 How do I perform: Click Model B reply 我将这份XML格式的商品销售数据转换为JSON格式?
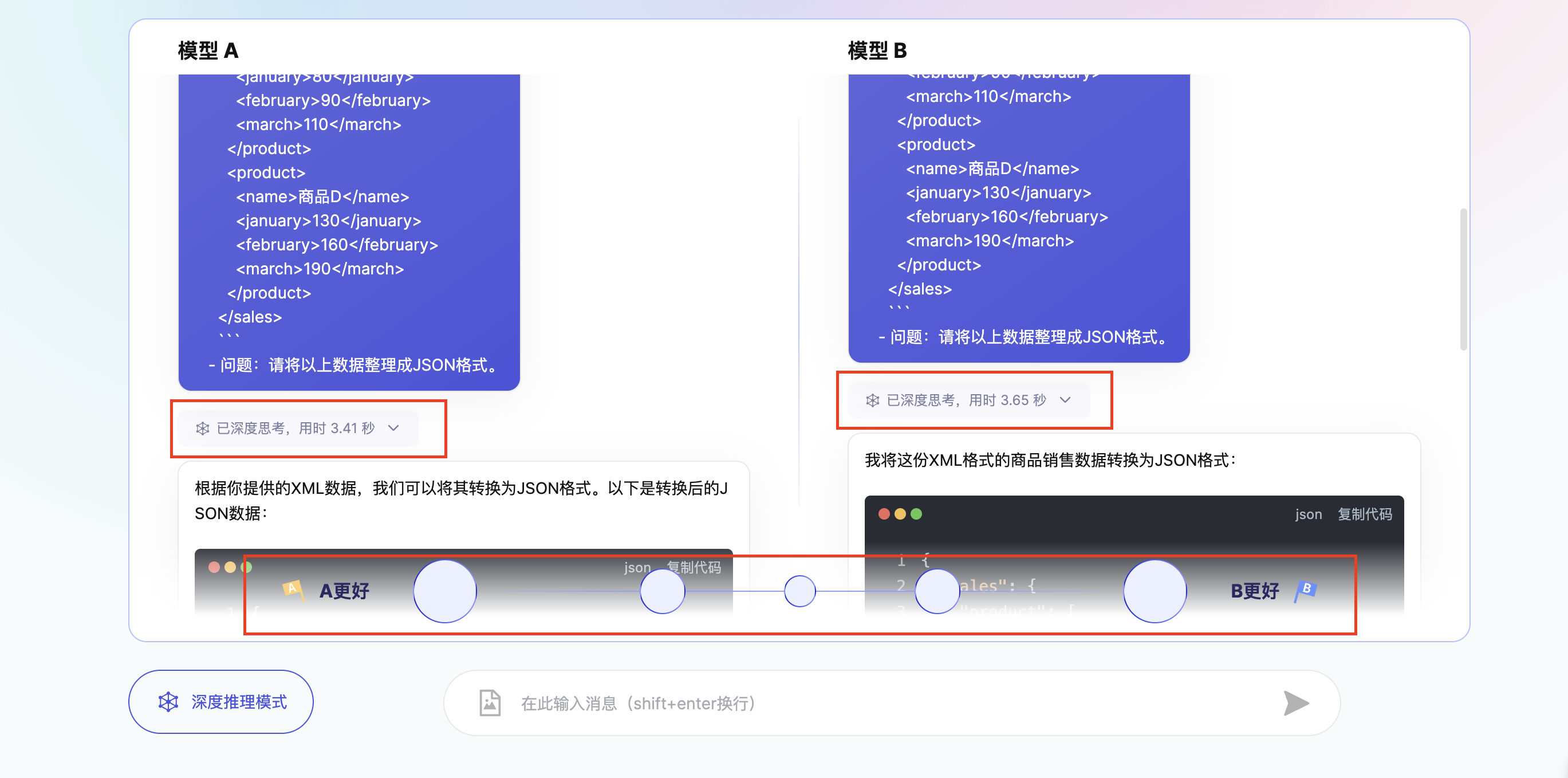pos(1051,459)
